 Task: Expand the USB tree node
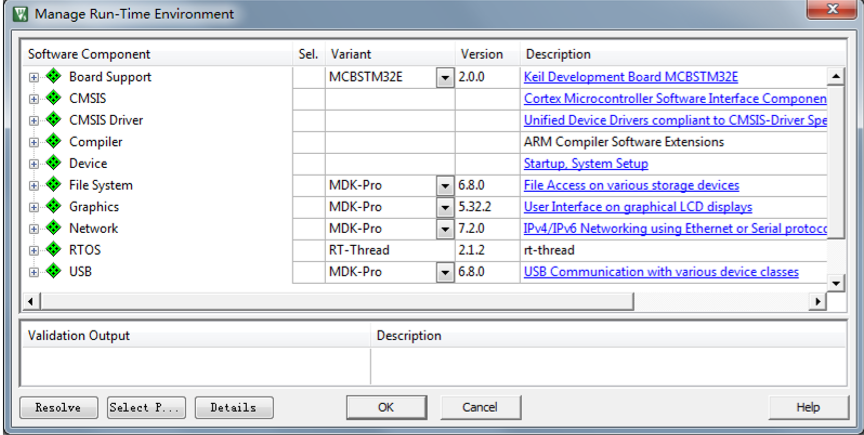(34, 272)
